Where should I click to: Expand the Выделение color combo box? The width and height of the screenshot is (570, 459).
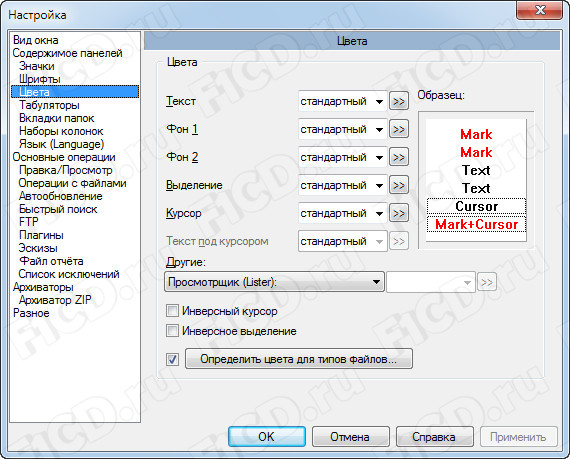pyautogui.click(x=342, y=185)
